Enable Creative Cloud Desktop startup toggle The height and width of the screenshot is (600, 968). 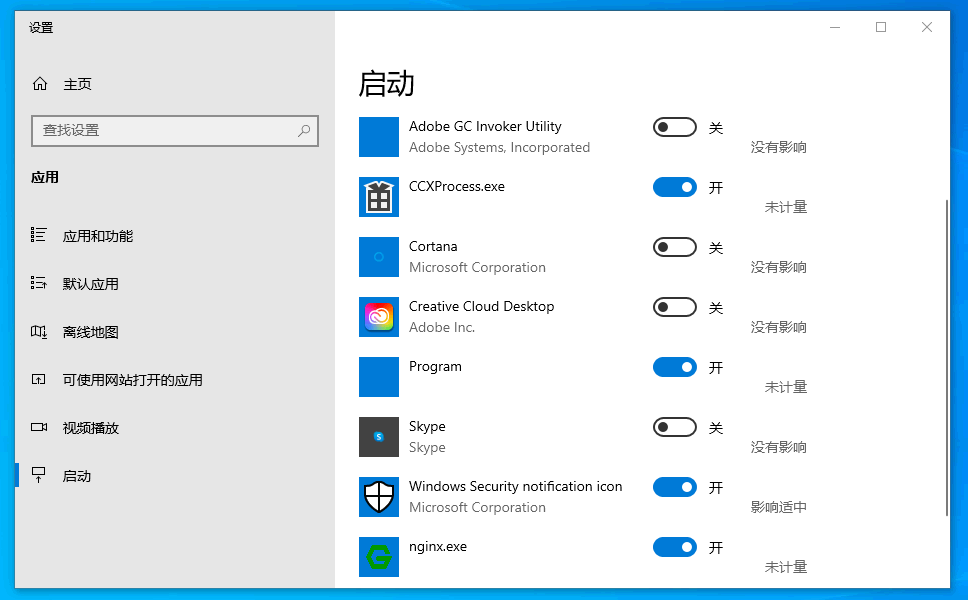point(675,307)
